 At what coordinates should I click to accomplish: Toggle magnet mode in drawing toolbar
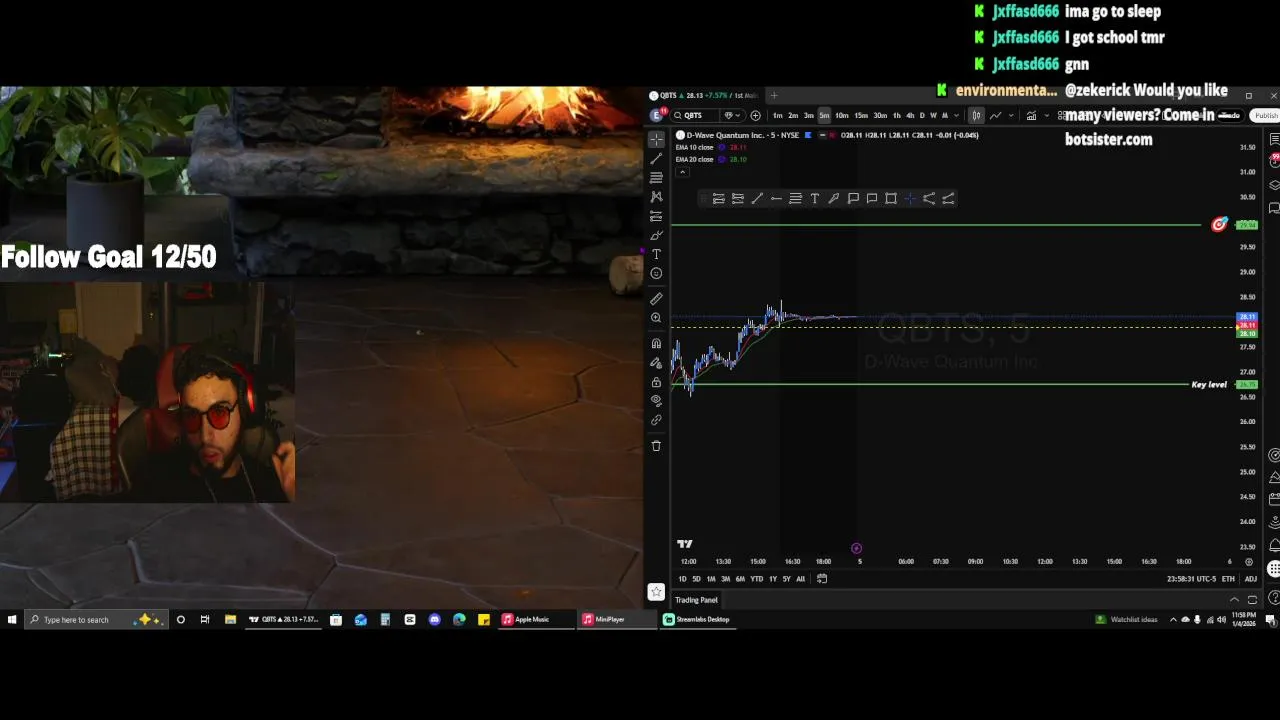656,343
